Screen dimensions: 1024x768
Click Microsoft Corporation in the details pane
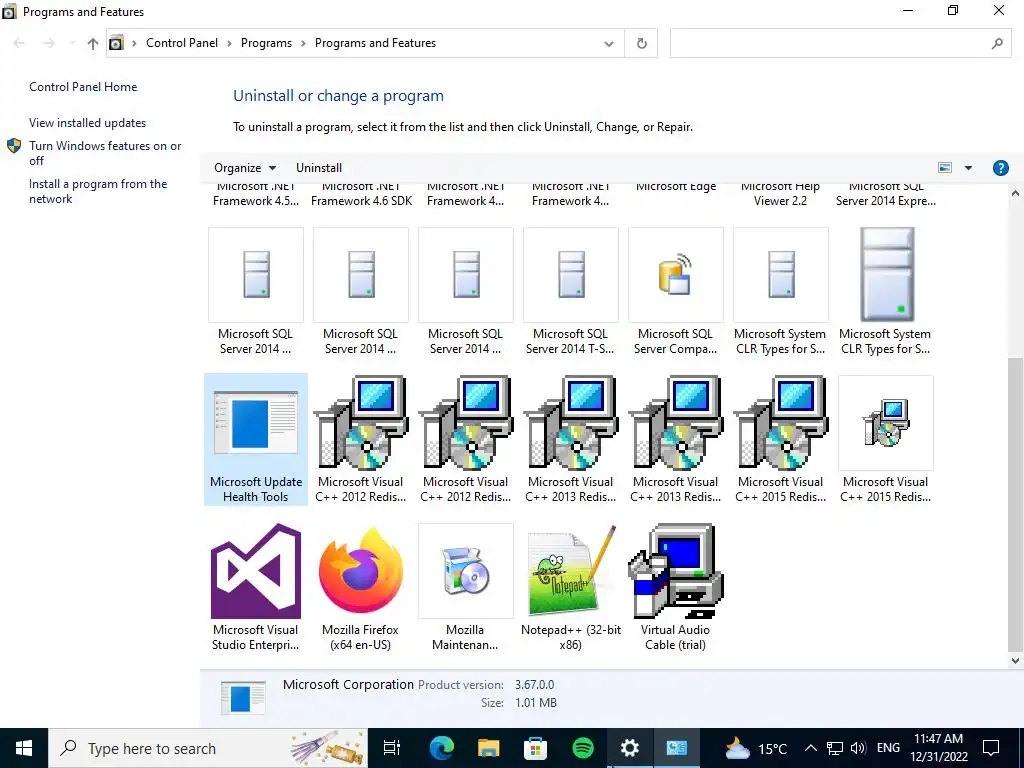348,684
